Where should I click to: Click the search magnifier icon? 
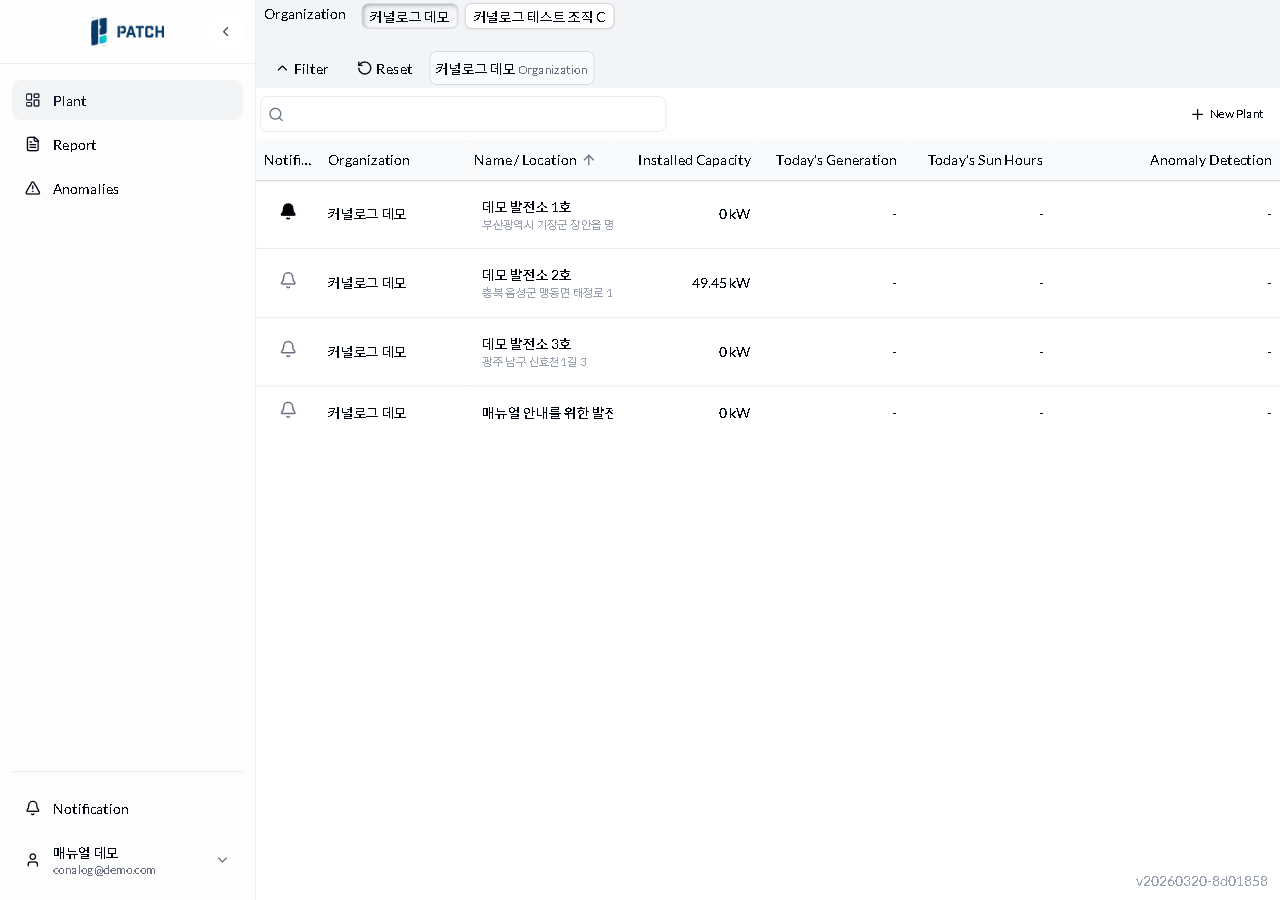(x=276, y=114)
